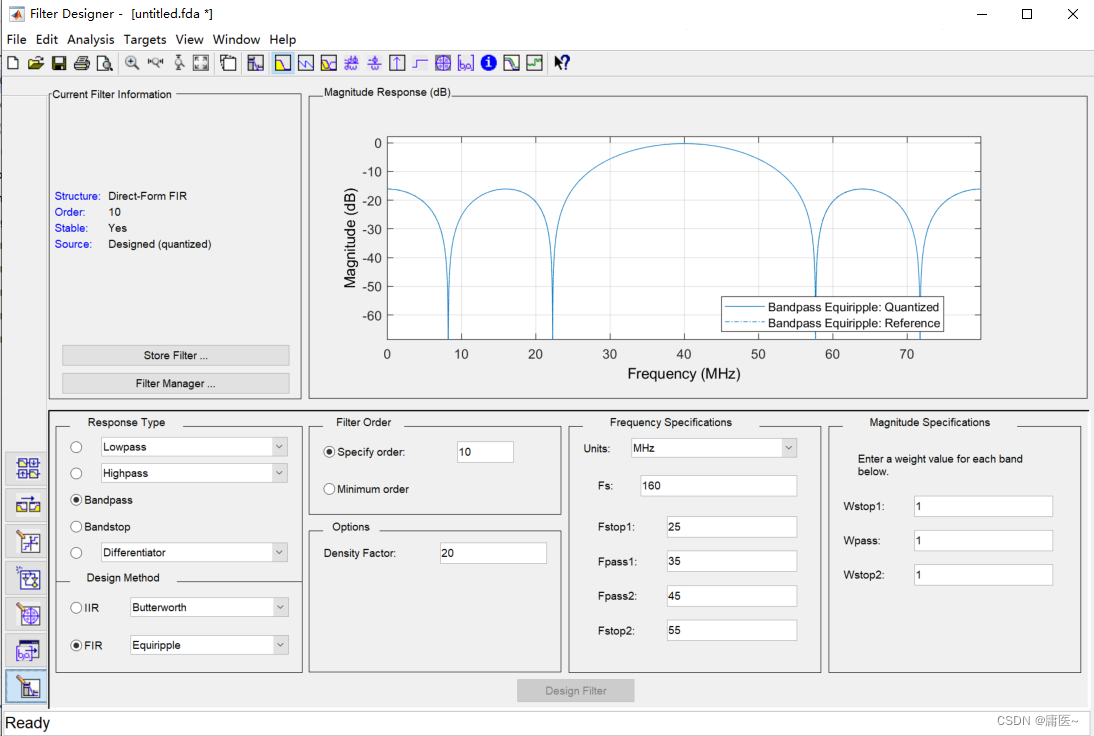Open the Transform Filter sidebar panel
This screenshot has height=736, width=1094.
pyautogui.click(x=28, y=505)
